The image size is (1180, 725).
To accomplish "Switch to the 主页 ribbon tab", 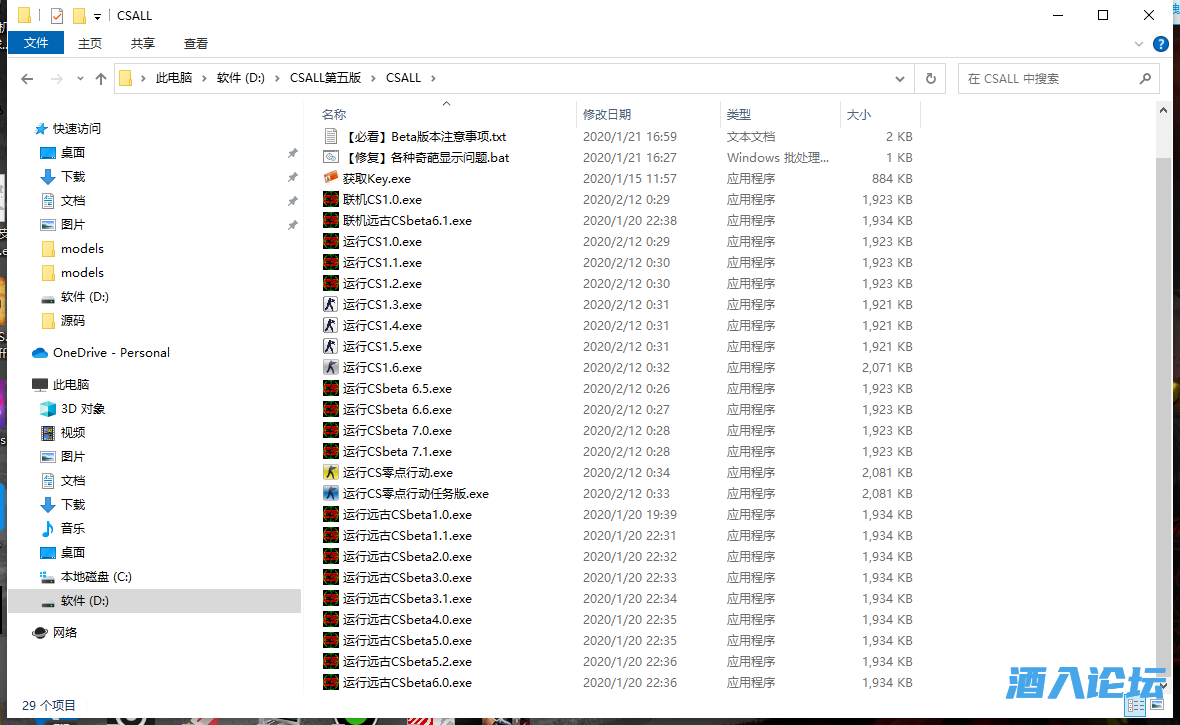I will coord(90,44).
